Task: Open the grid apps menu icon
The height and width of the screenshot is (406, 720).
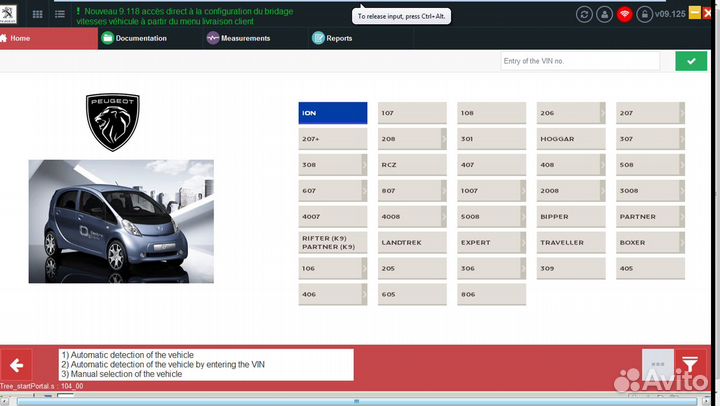Action: click(38, 14)
